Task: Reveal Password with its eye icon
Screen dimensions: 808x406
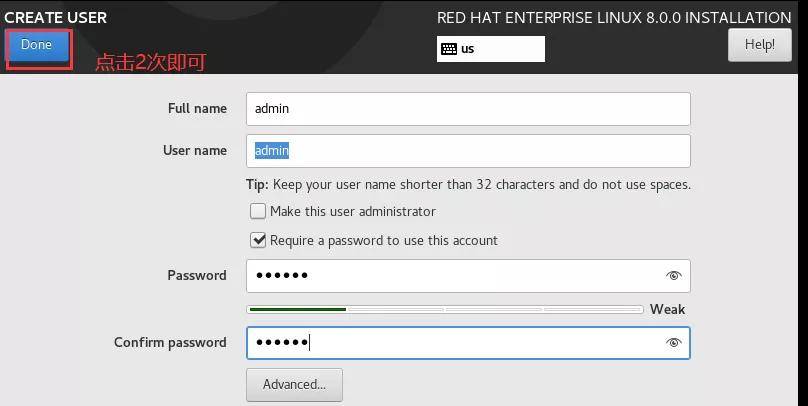Action: 674,276
